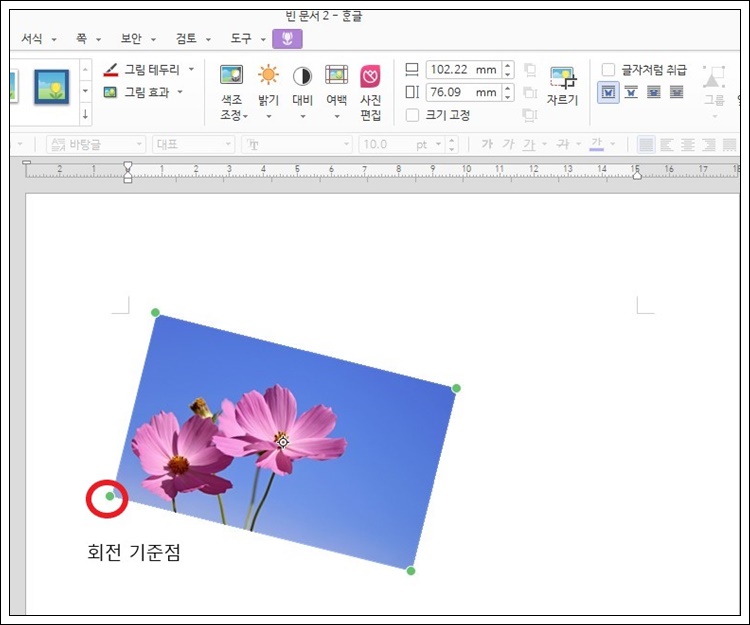The height and width of the screenshot is (625, 750).
Task: Click the underline 가 icon
Action: (x=529, y=144)
